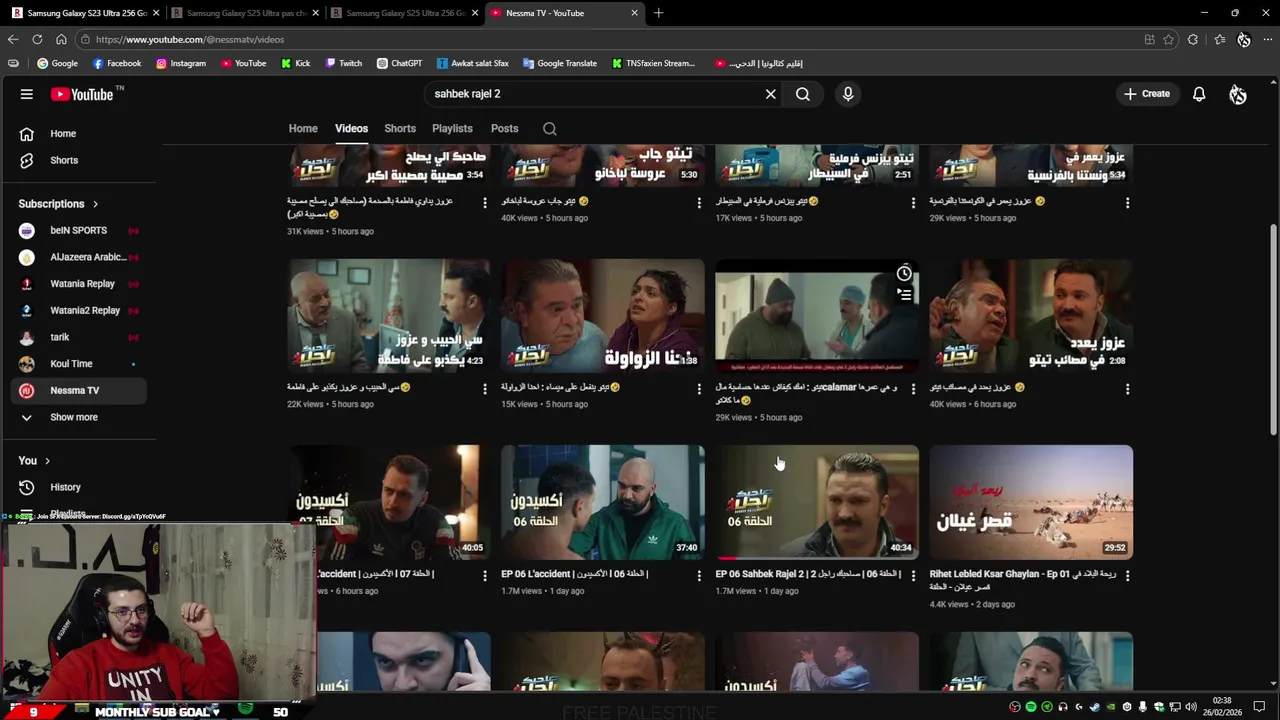
Task: Click Watch later clock icon on thumbnail
Action: coord(904,274)
